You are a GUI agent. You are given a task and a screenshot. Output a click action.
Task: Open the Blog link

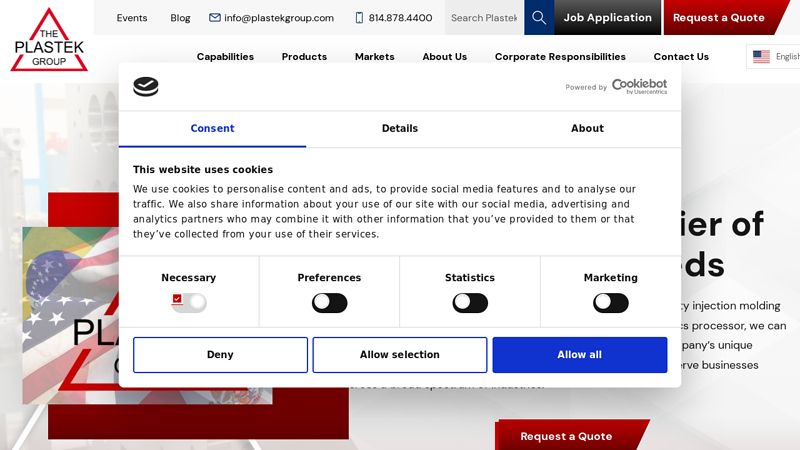180,18
